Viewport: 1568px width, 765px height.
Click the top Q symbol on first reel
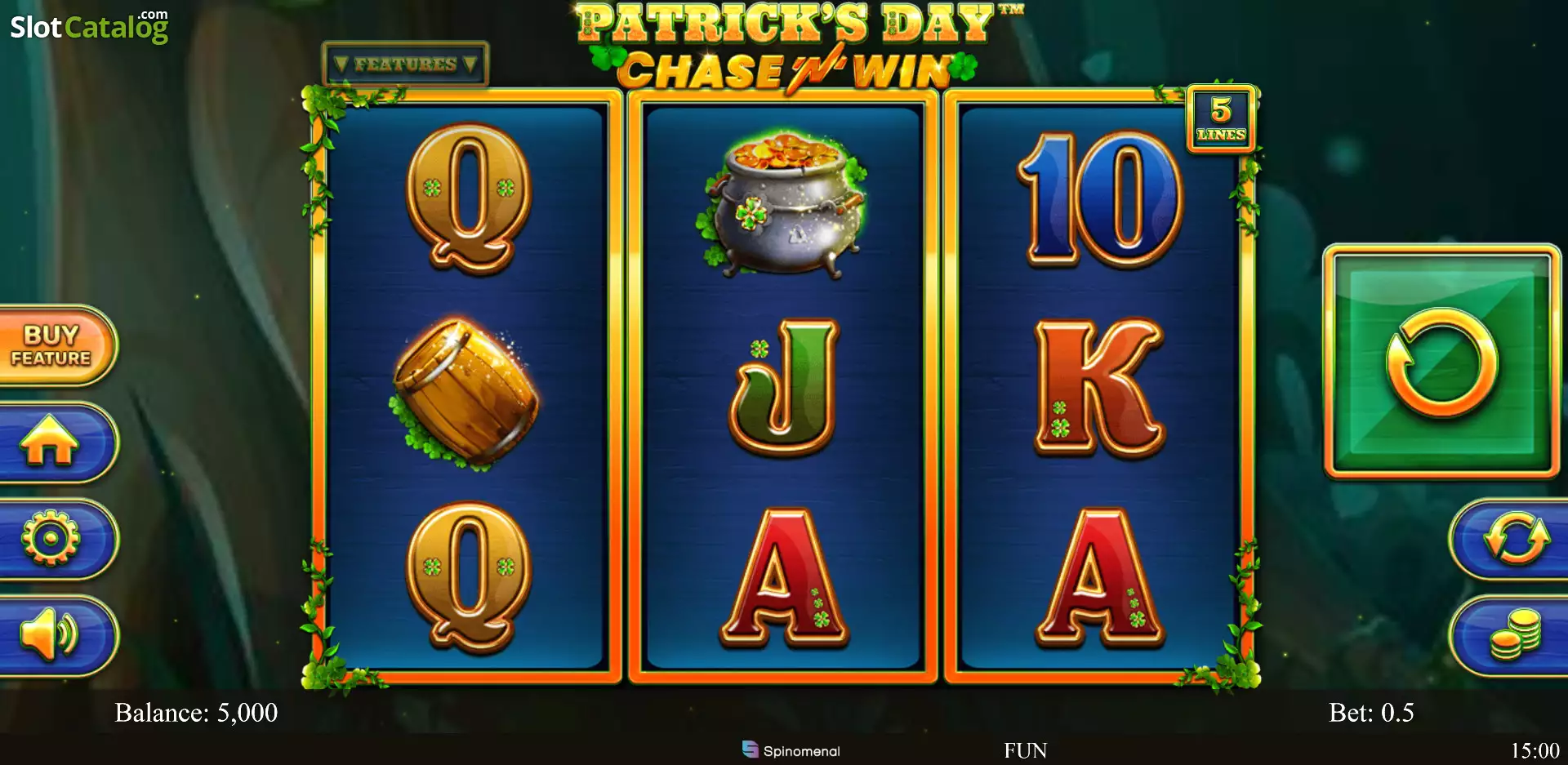coord(469,198)
